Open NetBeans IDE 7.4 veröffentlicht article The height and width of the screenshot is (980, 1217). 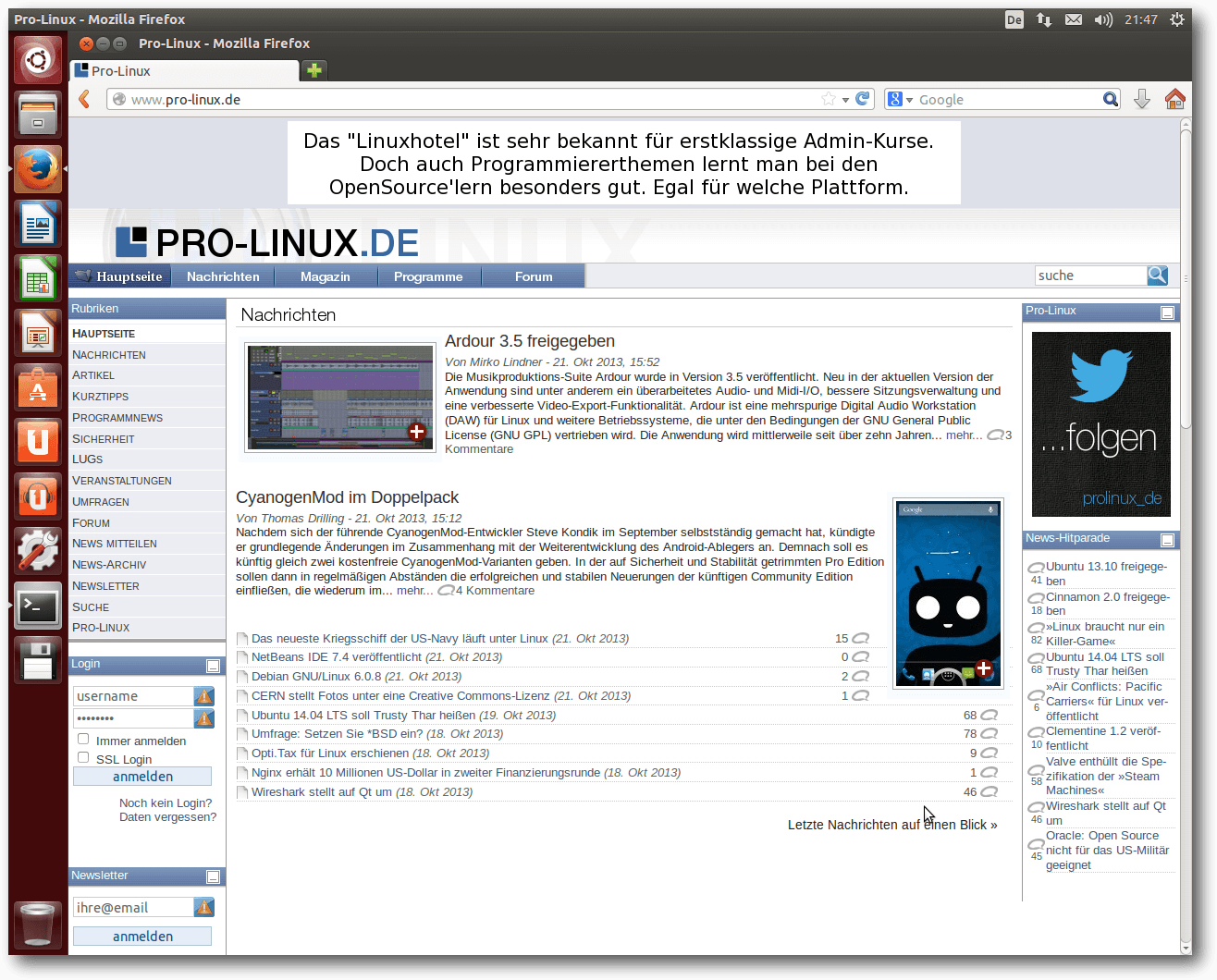[337, 656]
